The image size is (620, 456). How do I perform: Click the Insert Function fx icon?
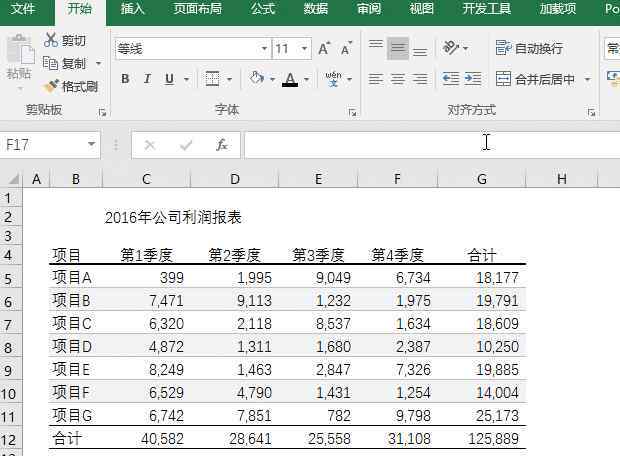[x=222, y=145]
